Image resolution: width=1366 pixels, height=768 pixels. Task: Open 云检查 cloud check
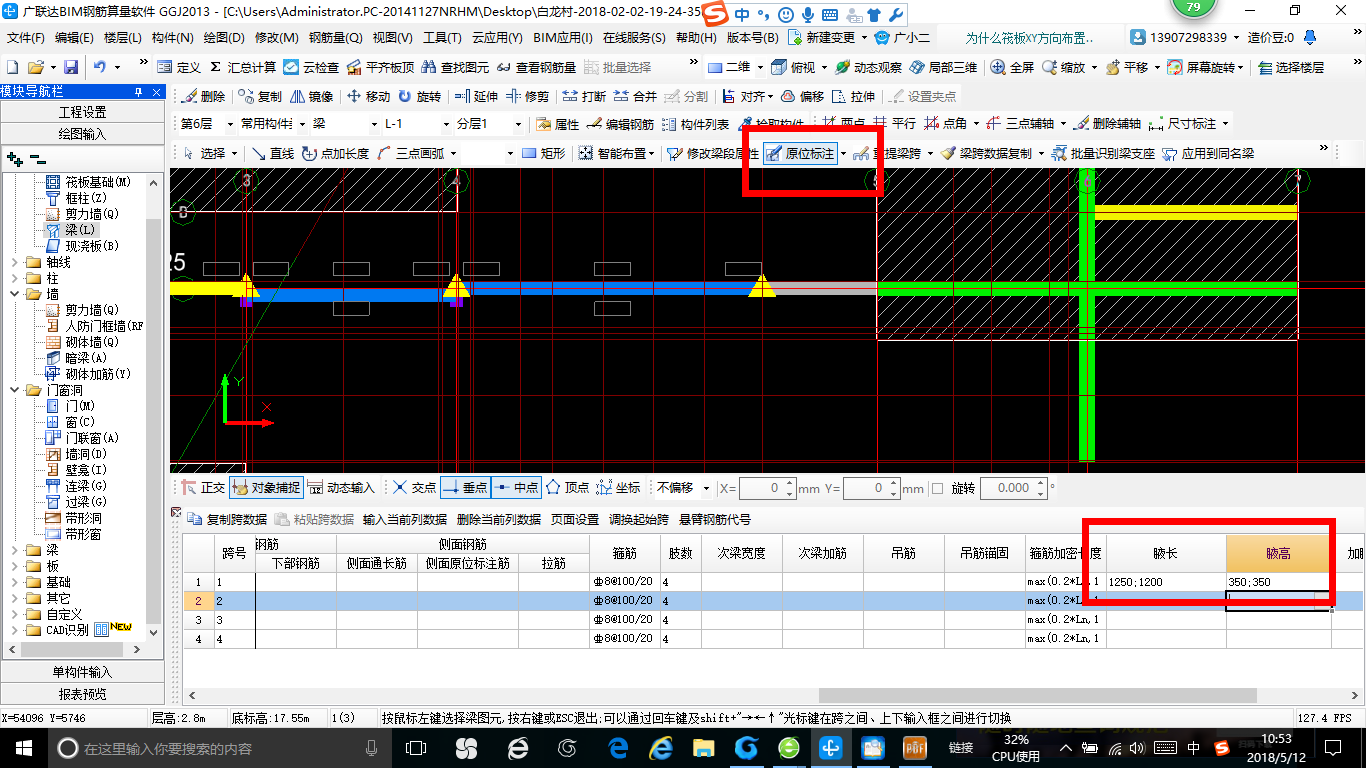pos(311,67)
